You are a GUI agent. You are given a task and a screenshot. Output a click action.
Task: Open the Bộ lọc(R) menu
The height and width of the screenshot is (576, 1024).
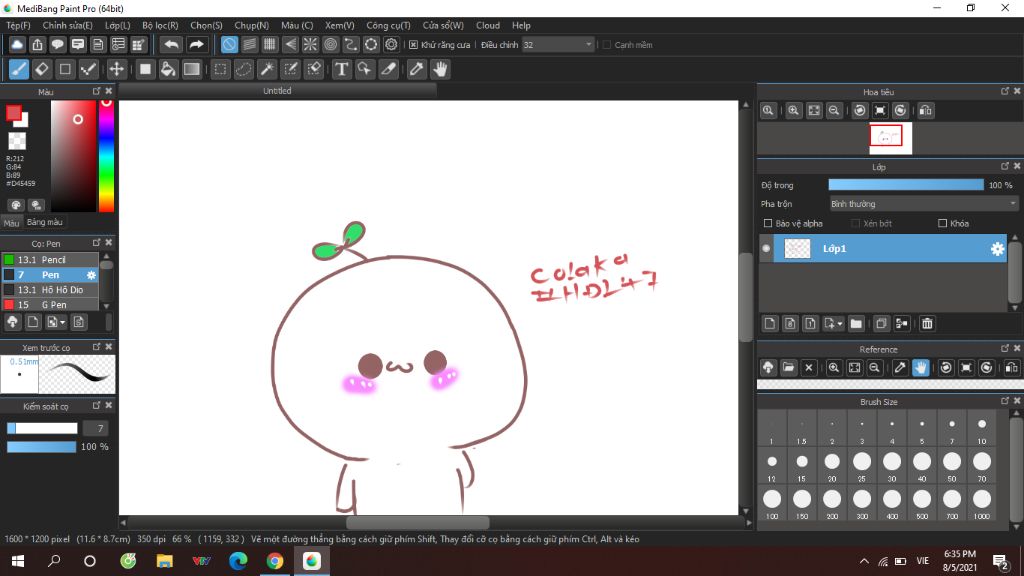pos(160,25)
